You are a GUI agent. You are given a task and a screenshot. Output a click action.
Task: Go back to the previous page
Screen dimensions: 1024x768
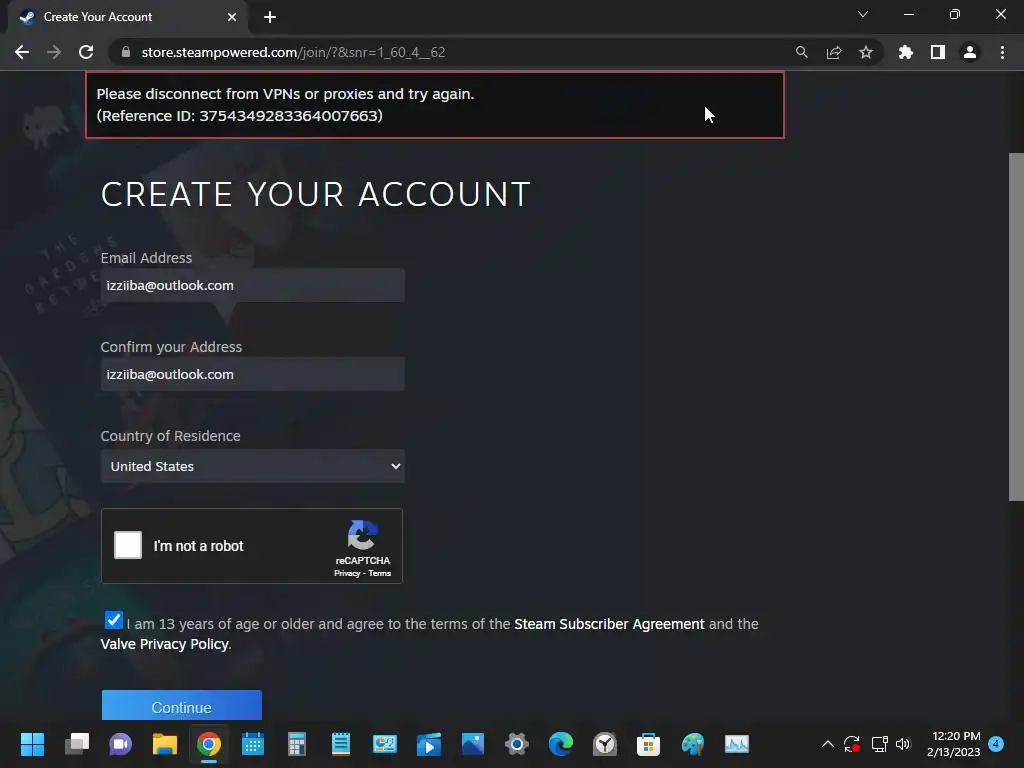[x=22, y=52]
